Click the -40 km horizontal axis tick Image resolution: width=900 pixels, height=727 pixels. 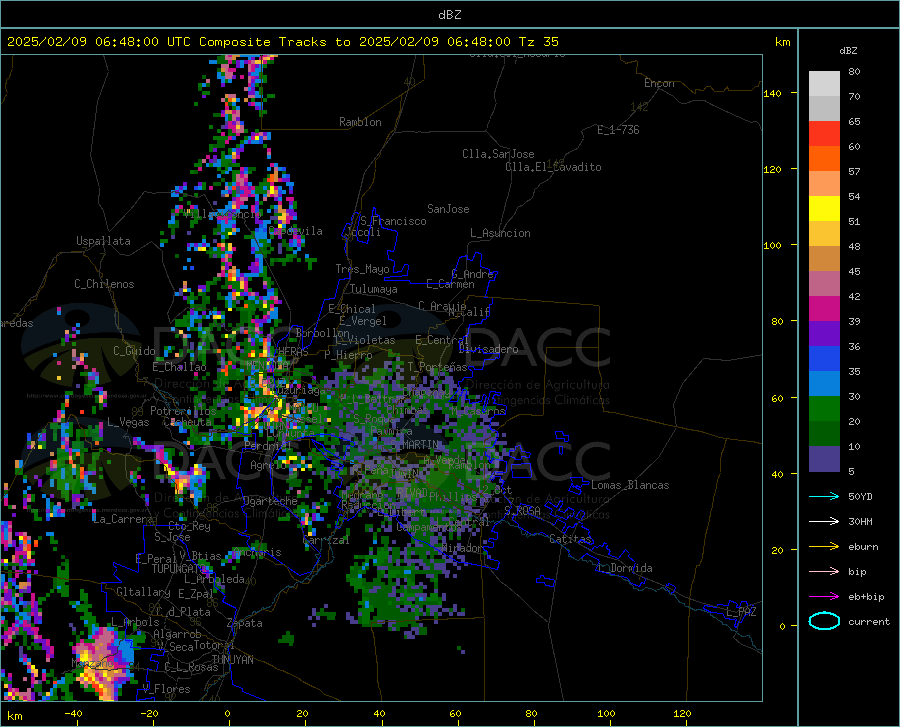point(73,713)
